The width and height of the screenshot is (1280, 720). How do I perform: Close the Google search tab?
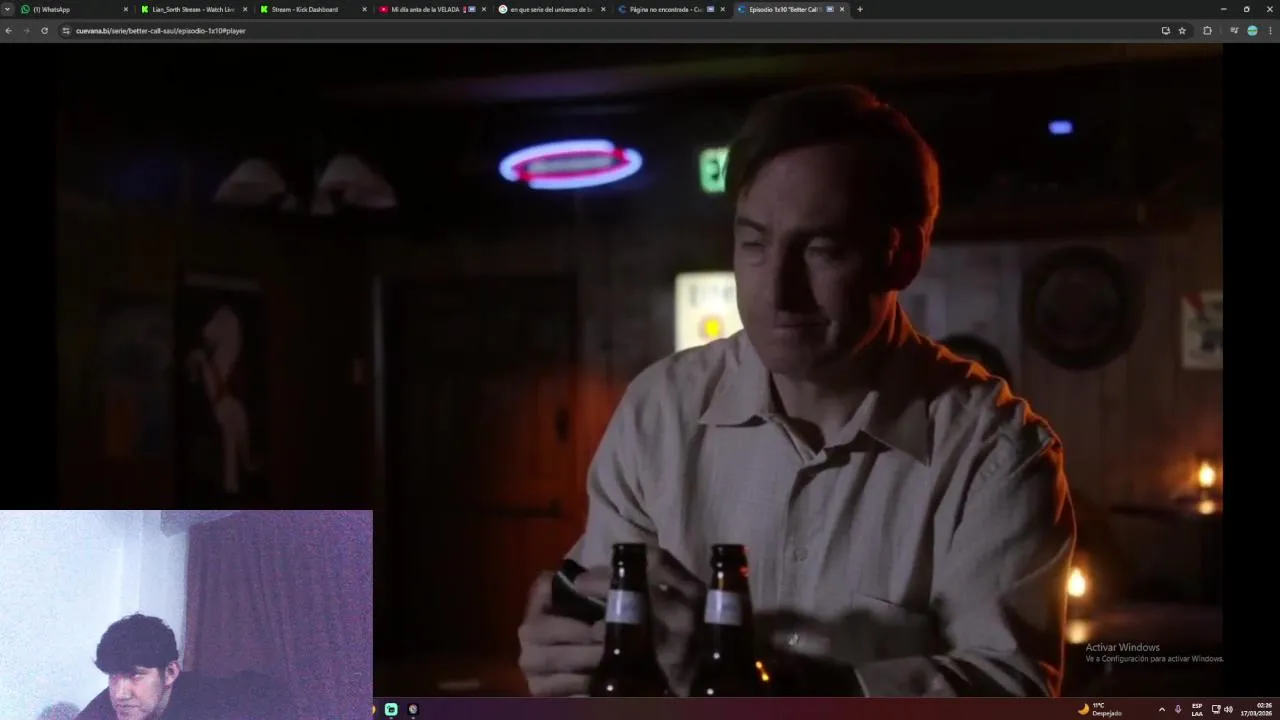click(x=603, y=9)
